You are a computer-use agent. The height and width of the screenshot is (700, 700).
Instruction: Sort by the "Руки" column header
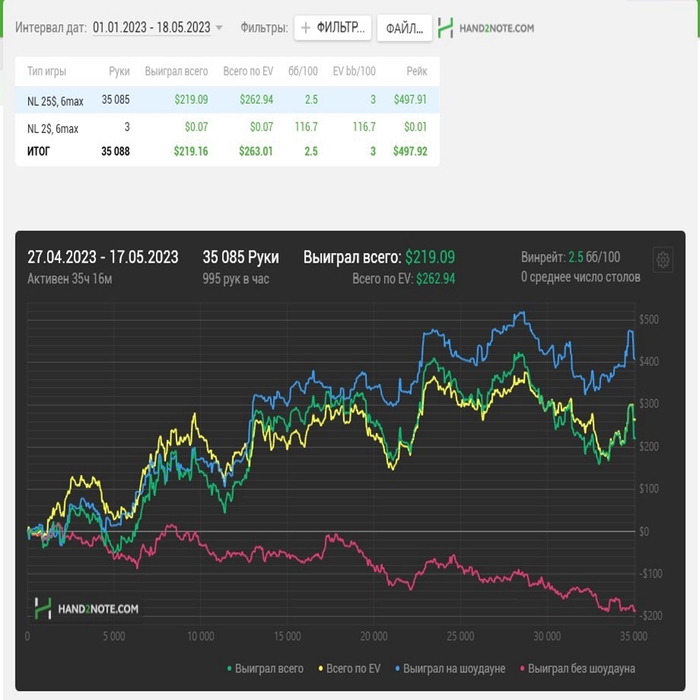coord(119,71)
